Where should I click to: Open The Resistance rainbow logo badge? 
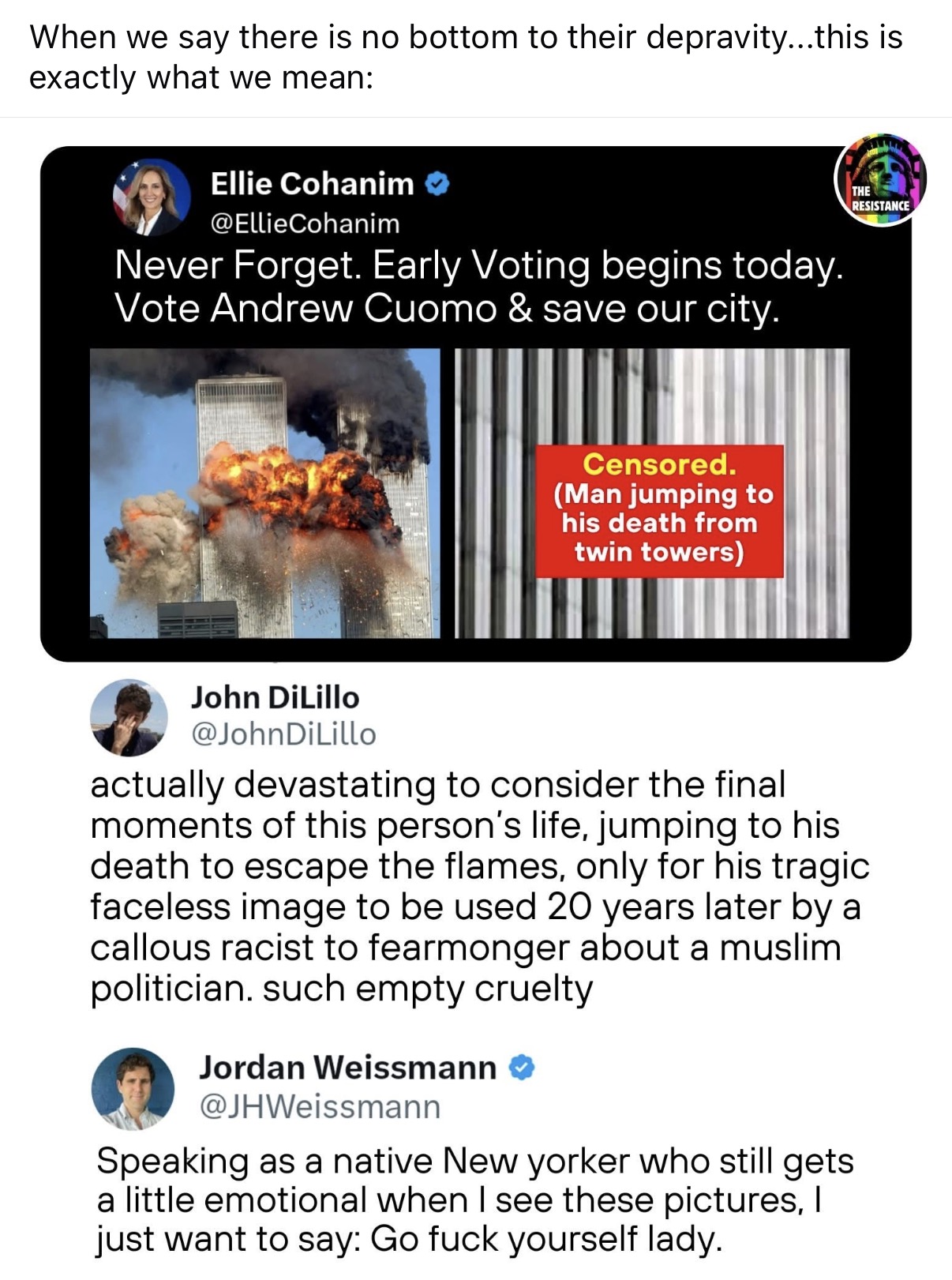880,180
